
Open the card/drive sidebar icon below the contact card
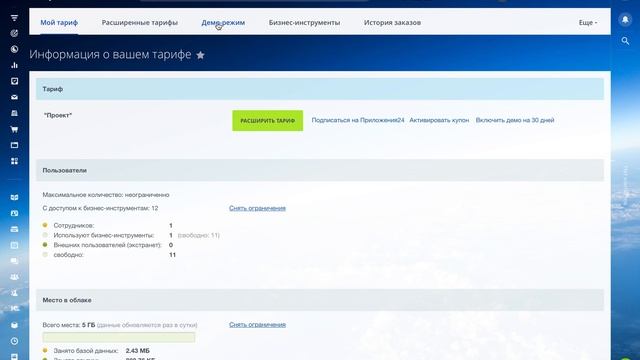pos(14,229)
